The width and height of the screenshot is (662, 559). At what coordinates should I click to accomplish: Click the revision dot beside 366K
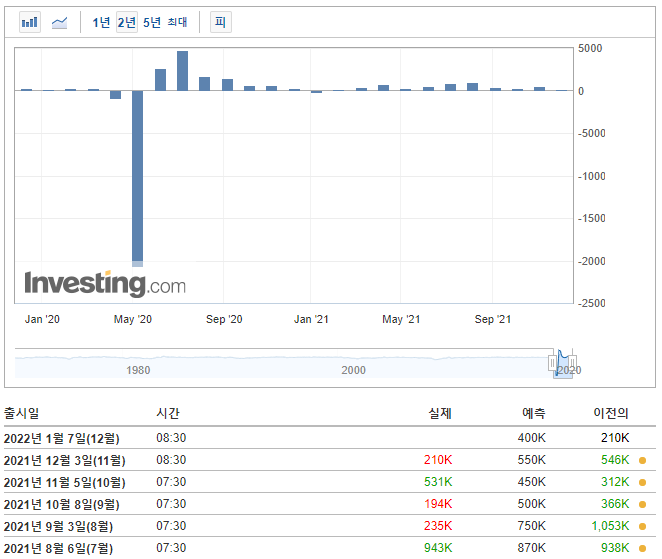643,504
